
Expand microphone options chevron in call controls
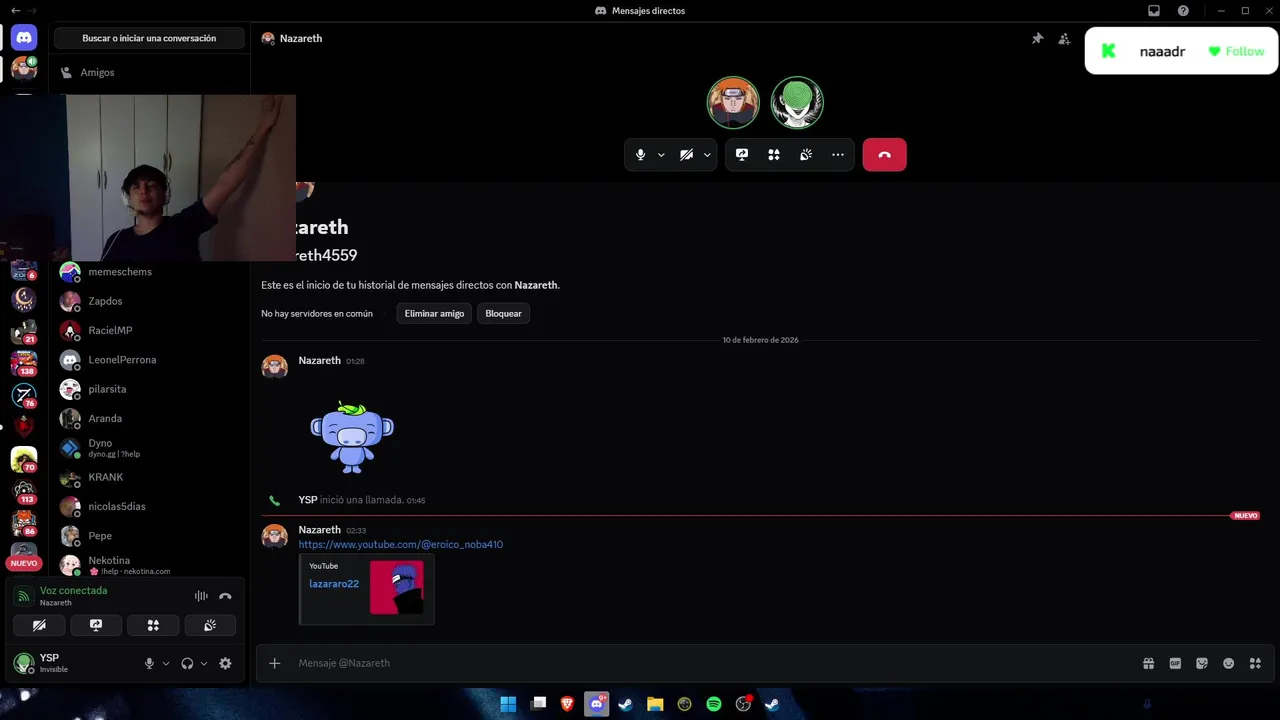tap(661, 155)
